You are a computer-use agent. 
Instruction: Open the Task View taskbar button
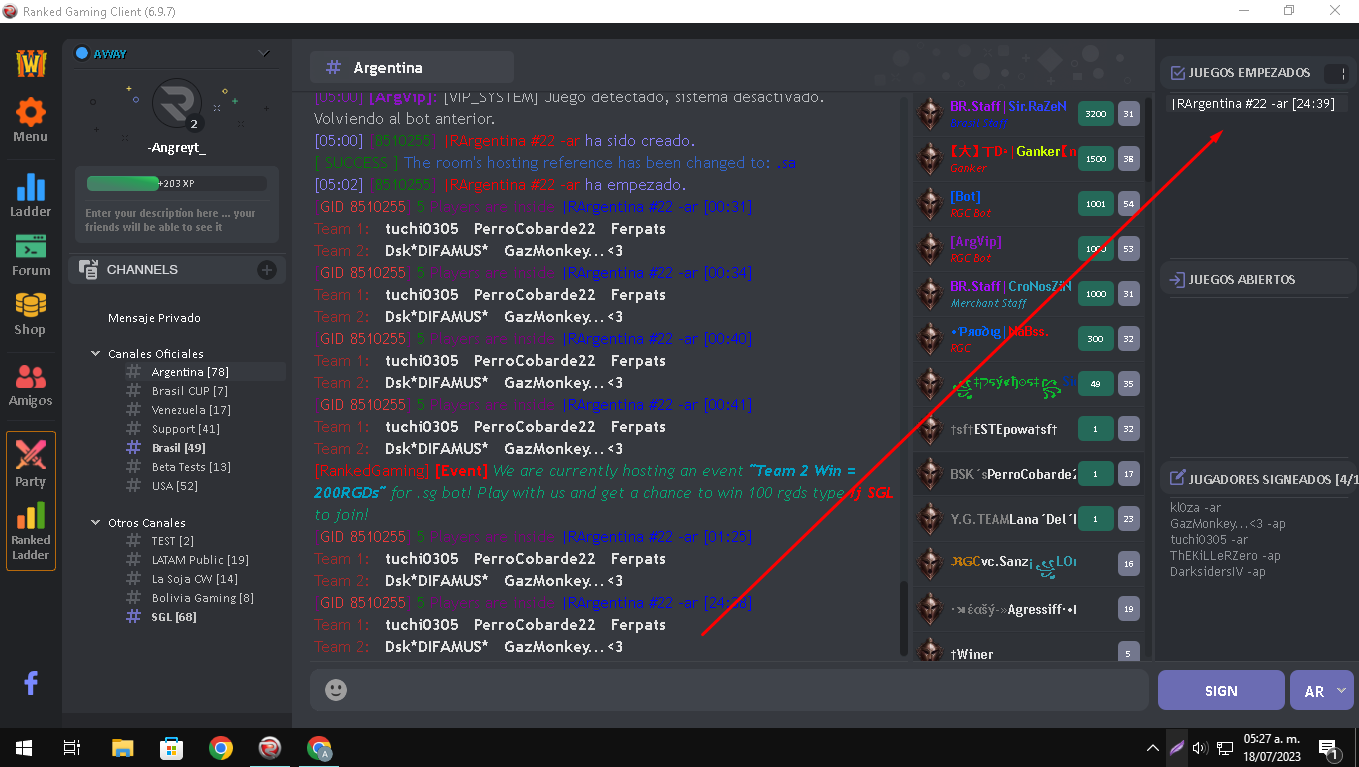pyautogui.click(x=72, y=748)
